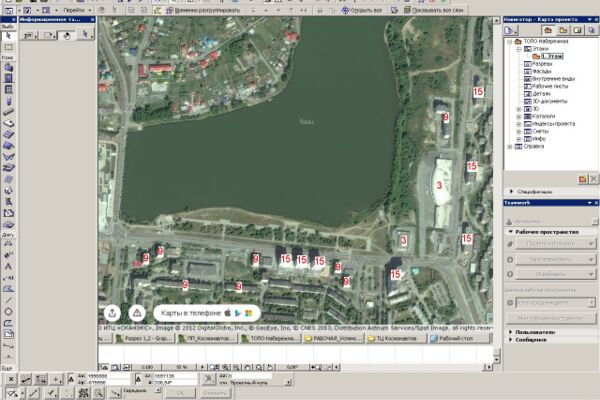Screen dimensions: 600x400
Task: Click the share icon on map
Action: coord(112,313)
